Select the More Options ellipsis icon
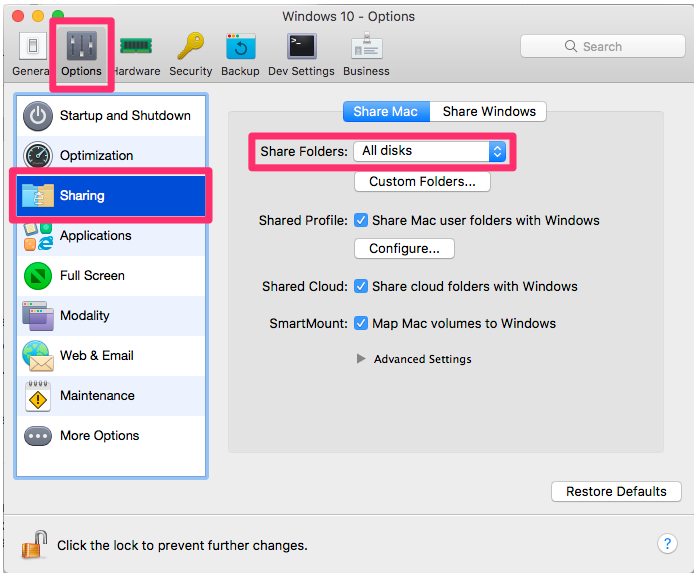Image resolution: width=697 pixels, height=576 pixels. (x=38, y=436)
